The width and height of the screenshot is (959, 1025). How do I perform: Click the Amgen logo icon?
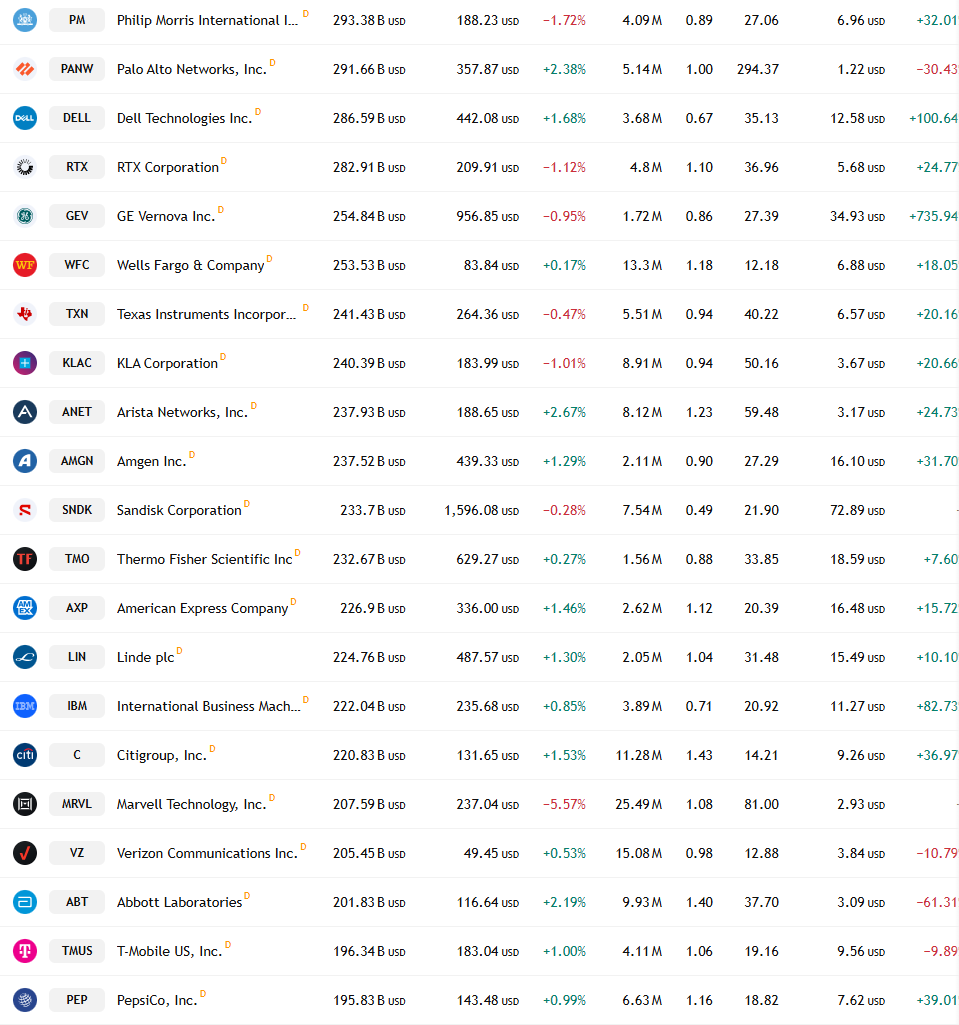click(25, 462)
